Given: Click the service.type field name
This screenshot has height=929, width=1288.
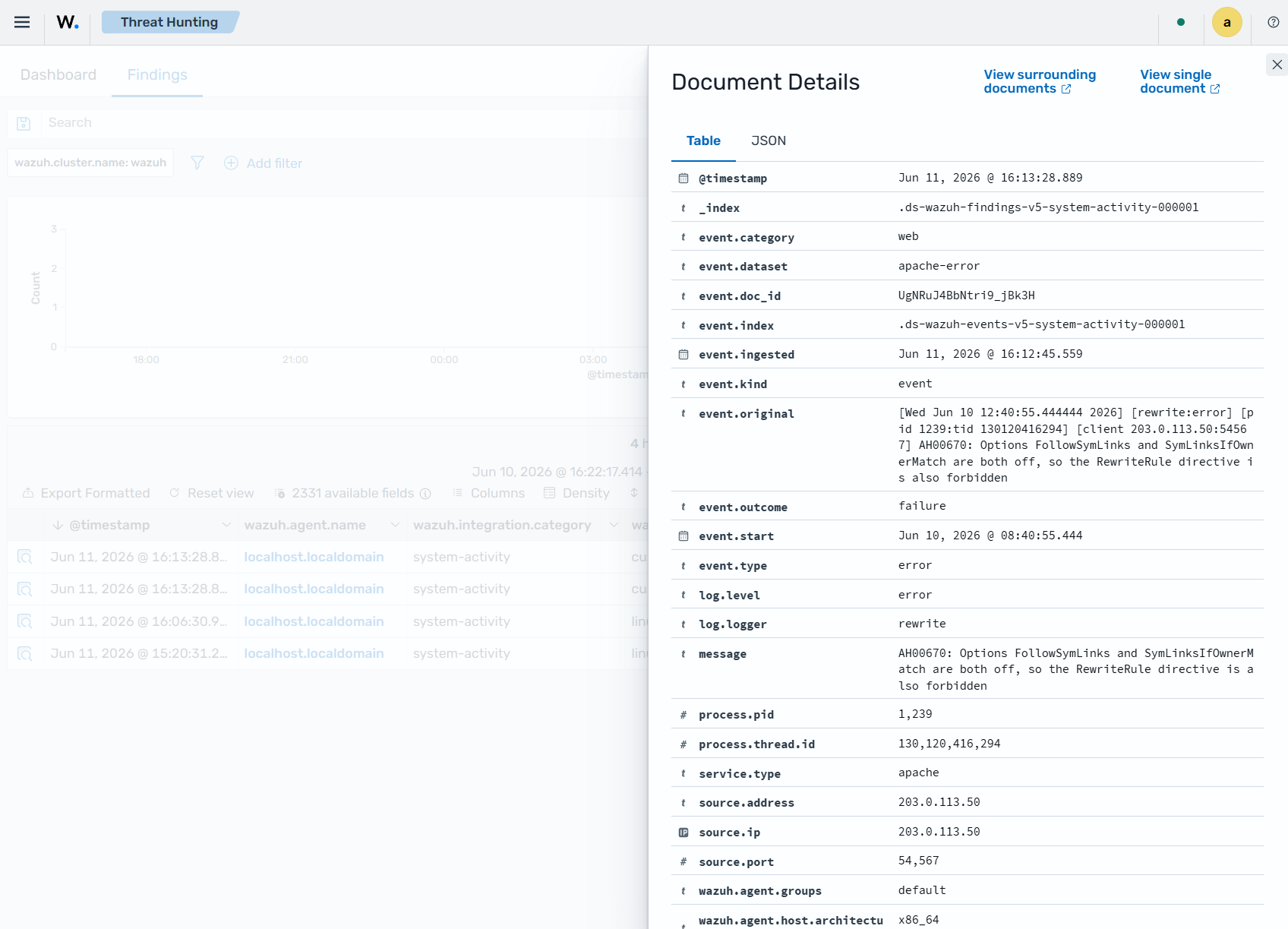Looking at the screenshot, I should click(x=740, y=774).
